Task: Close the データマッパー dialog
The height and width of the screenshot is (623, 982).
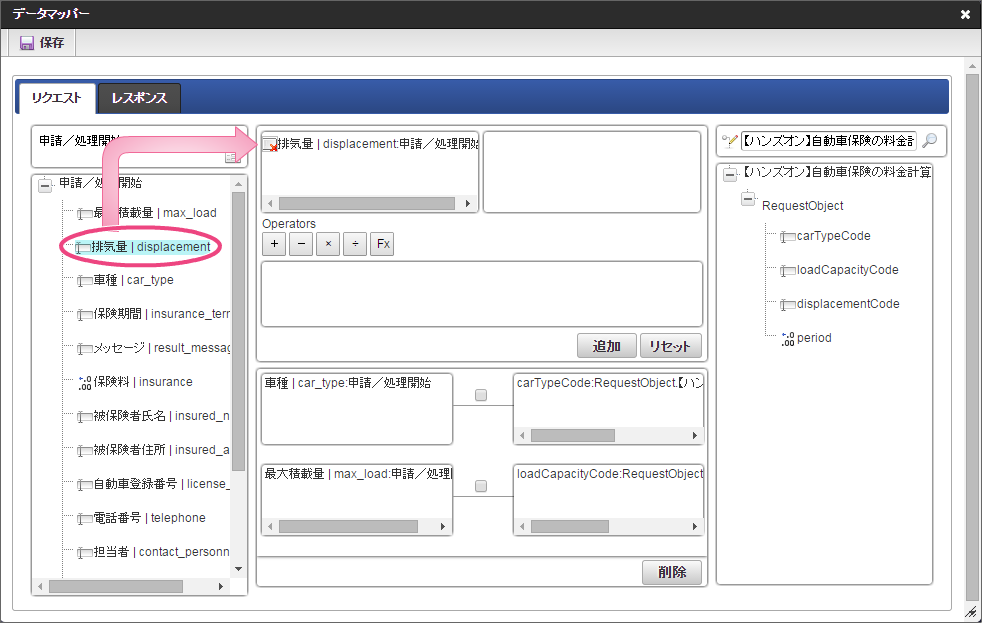Action: coord(965,14)
